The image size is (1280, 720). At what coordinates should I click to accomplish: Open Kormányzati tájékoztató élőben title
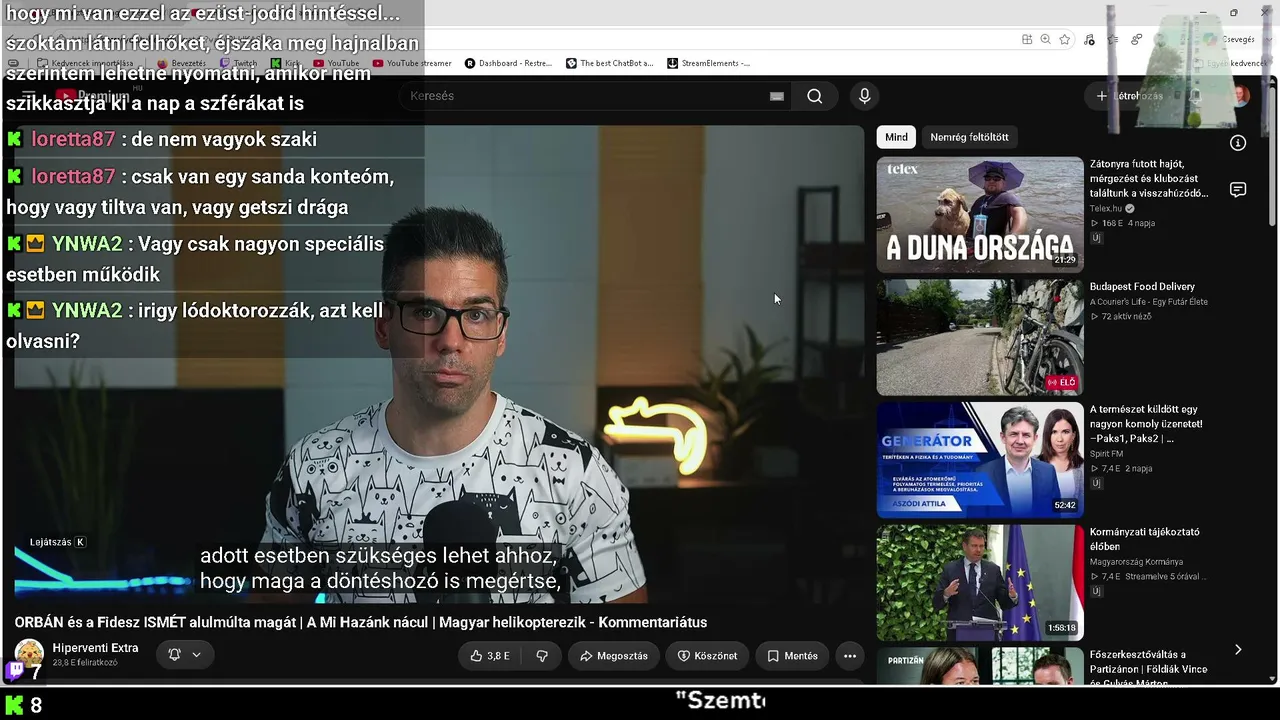1144,539
